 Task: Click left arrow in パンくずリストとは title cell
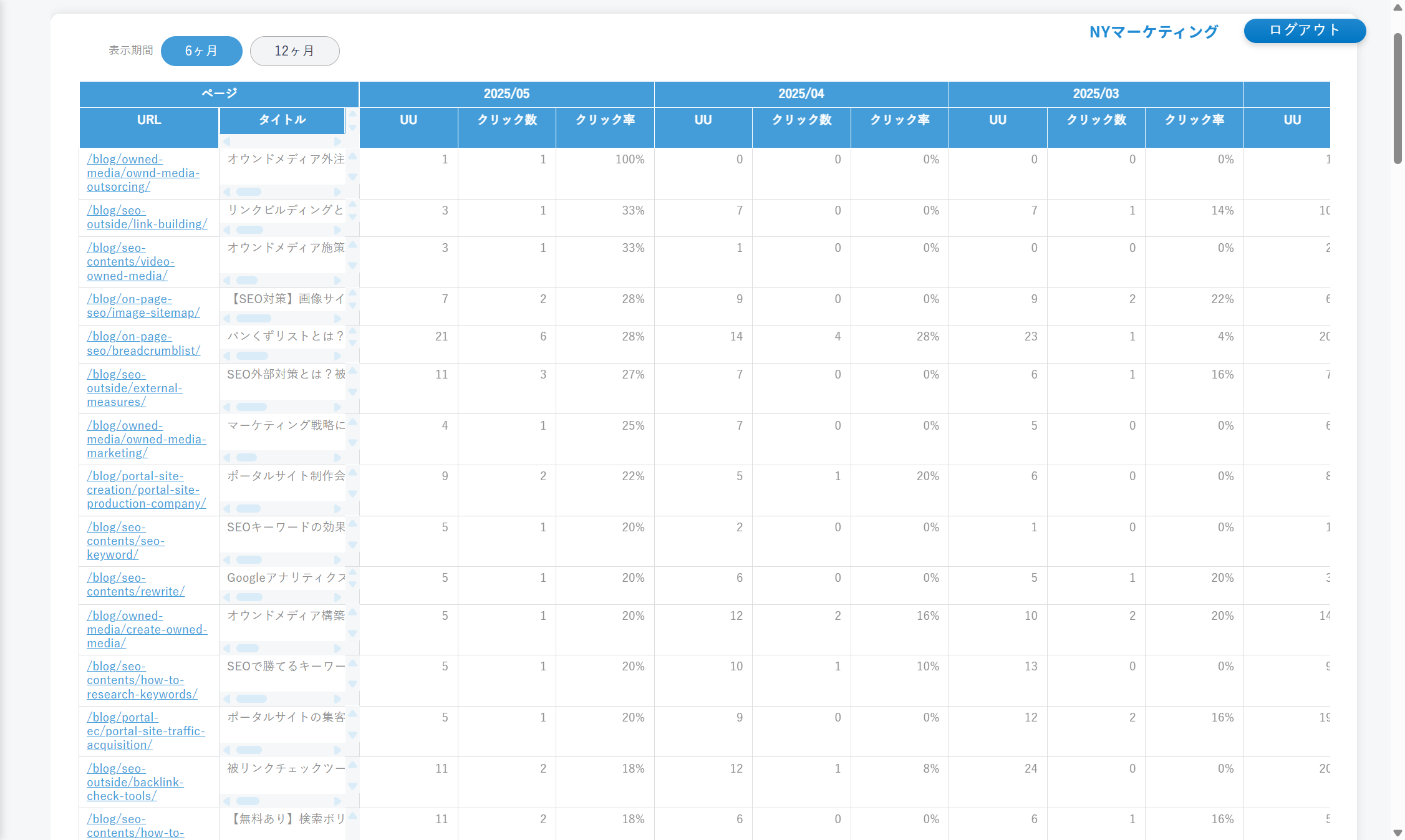tap(226, 356)
